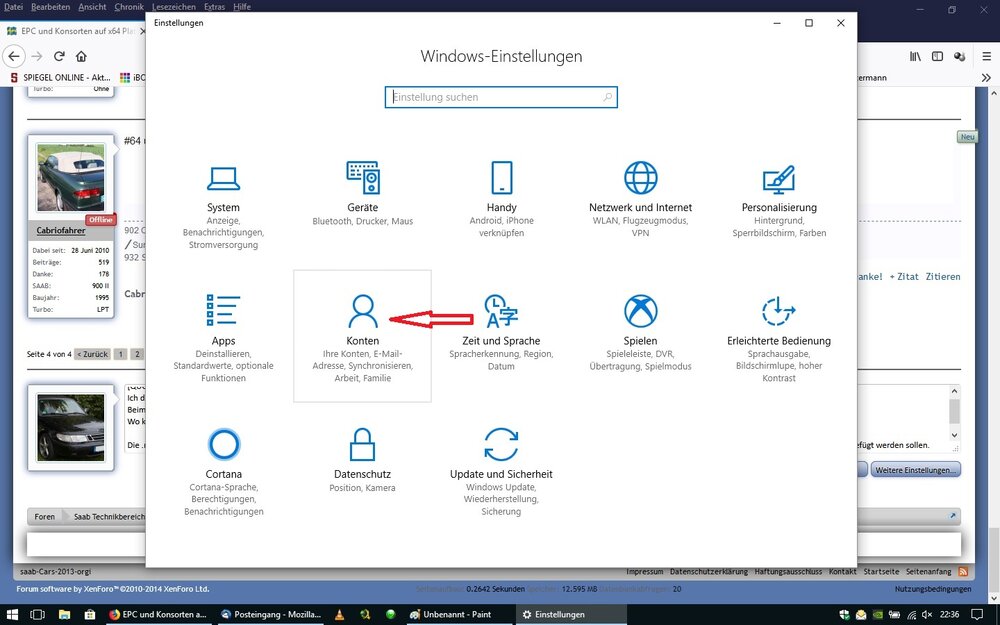The image size is (1000, 625).
Task: Open Zeit und Sprache settings
Action: [501, 332]
